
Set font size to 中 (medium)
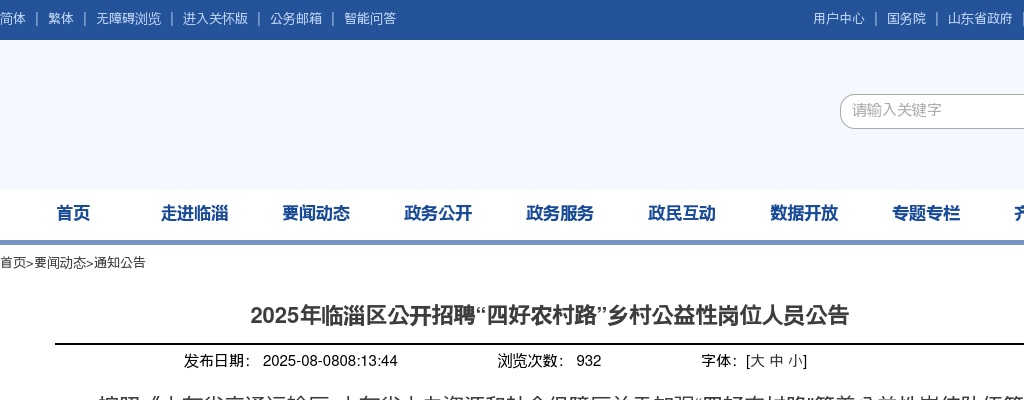[776, 361]
